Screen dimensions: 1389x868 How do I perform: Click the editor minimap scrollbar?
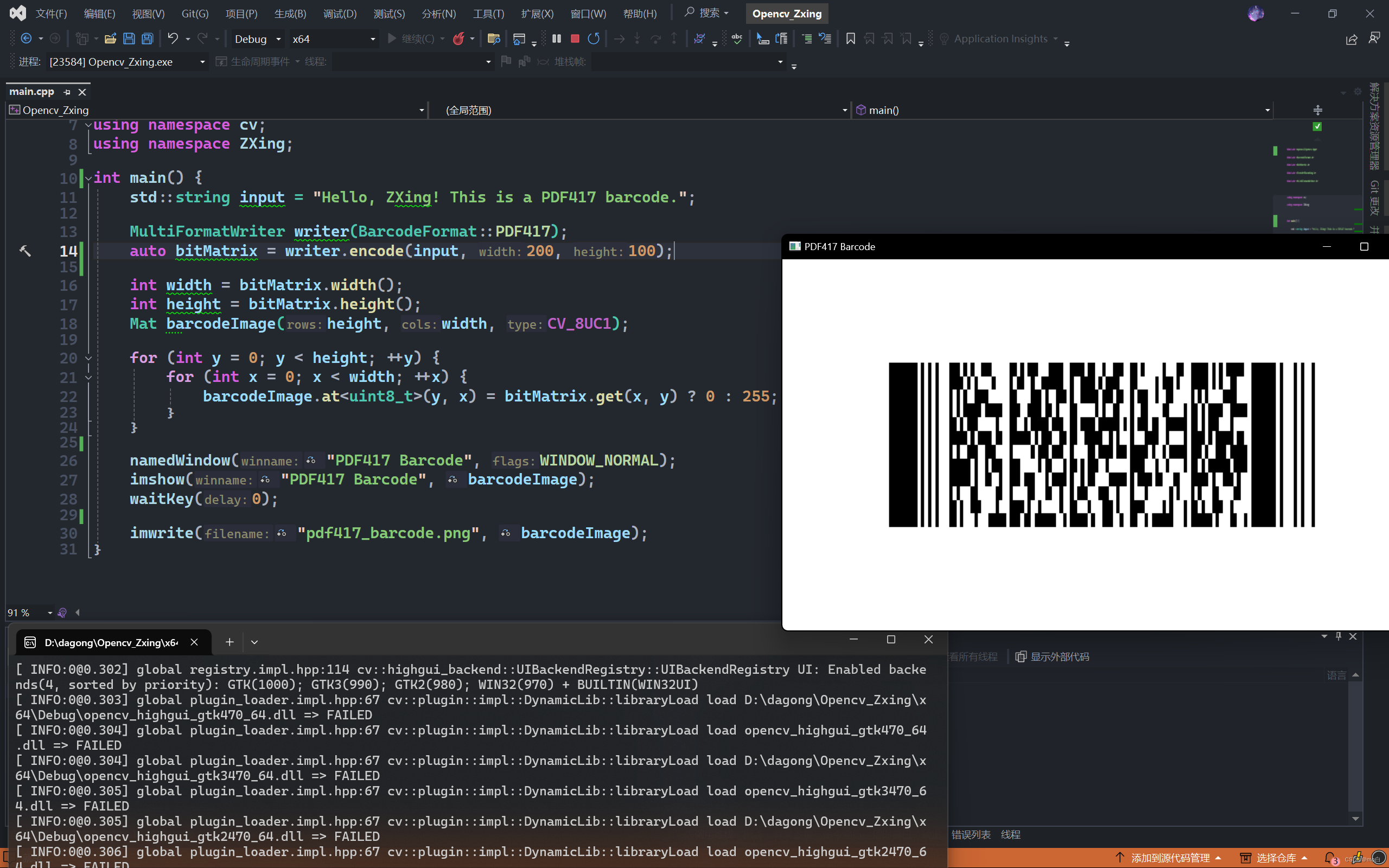click(1318, 184)
